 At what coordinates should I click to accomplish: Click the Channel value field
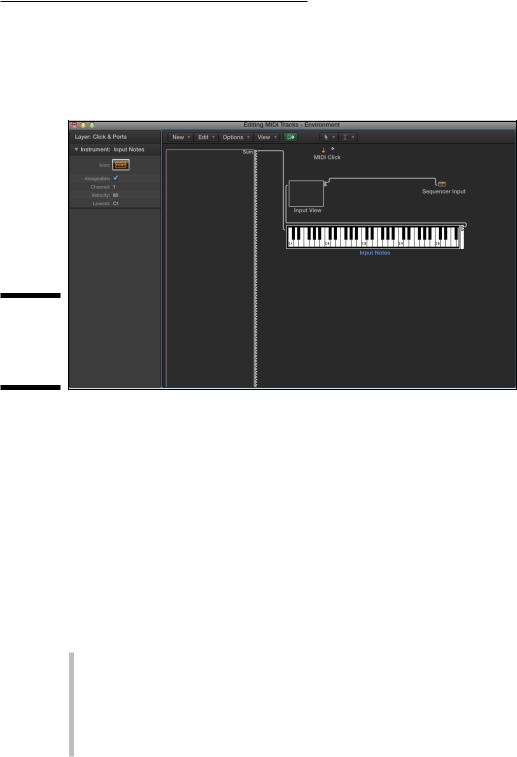click(x=114, y=187)
